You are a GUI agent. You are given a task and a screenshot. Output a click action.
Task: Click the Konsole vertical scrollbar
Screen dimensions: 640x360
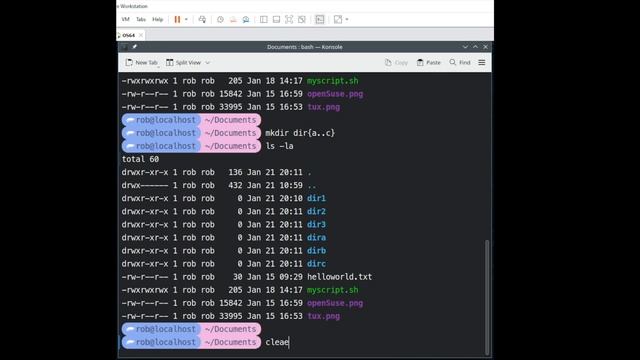click(487, 297)
